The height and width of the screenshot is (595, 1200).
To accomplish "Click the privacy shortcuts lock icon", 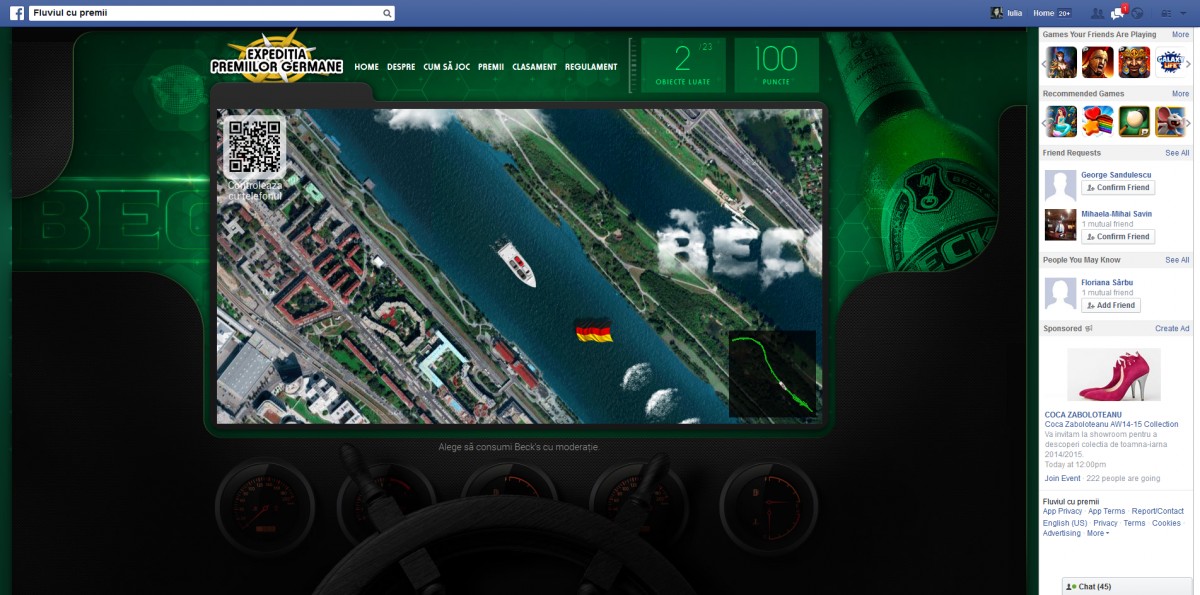I will coord(1166,13).
